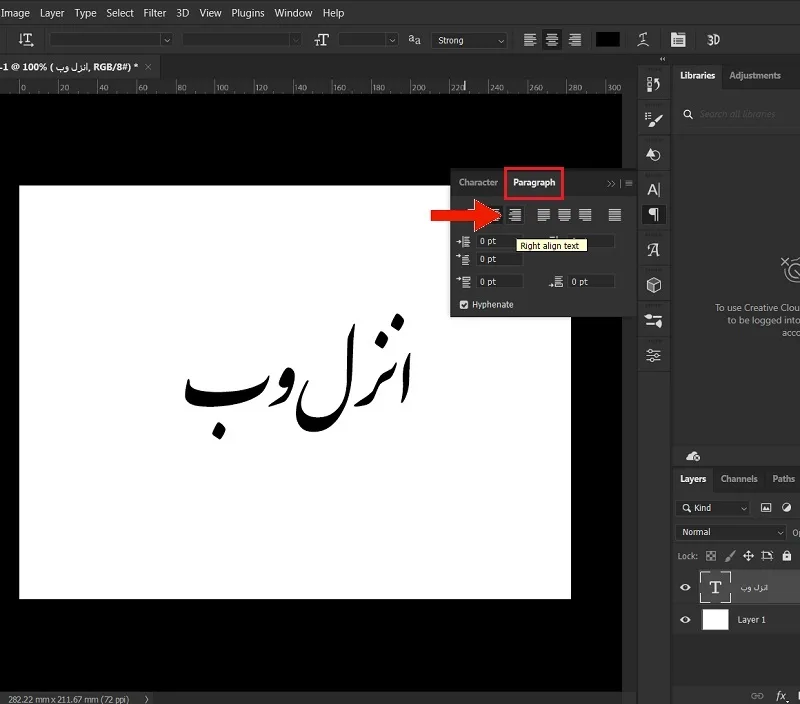This screenshot has height=704, width=800.
Task: Select the text layer T thumbnail
Action: tap(715, 587)
